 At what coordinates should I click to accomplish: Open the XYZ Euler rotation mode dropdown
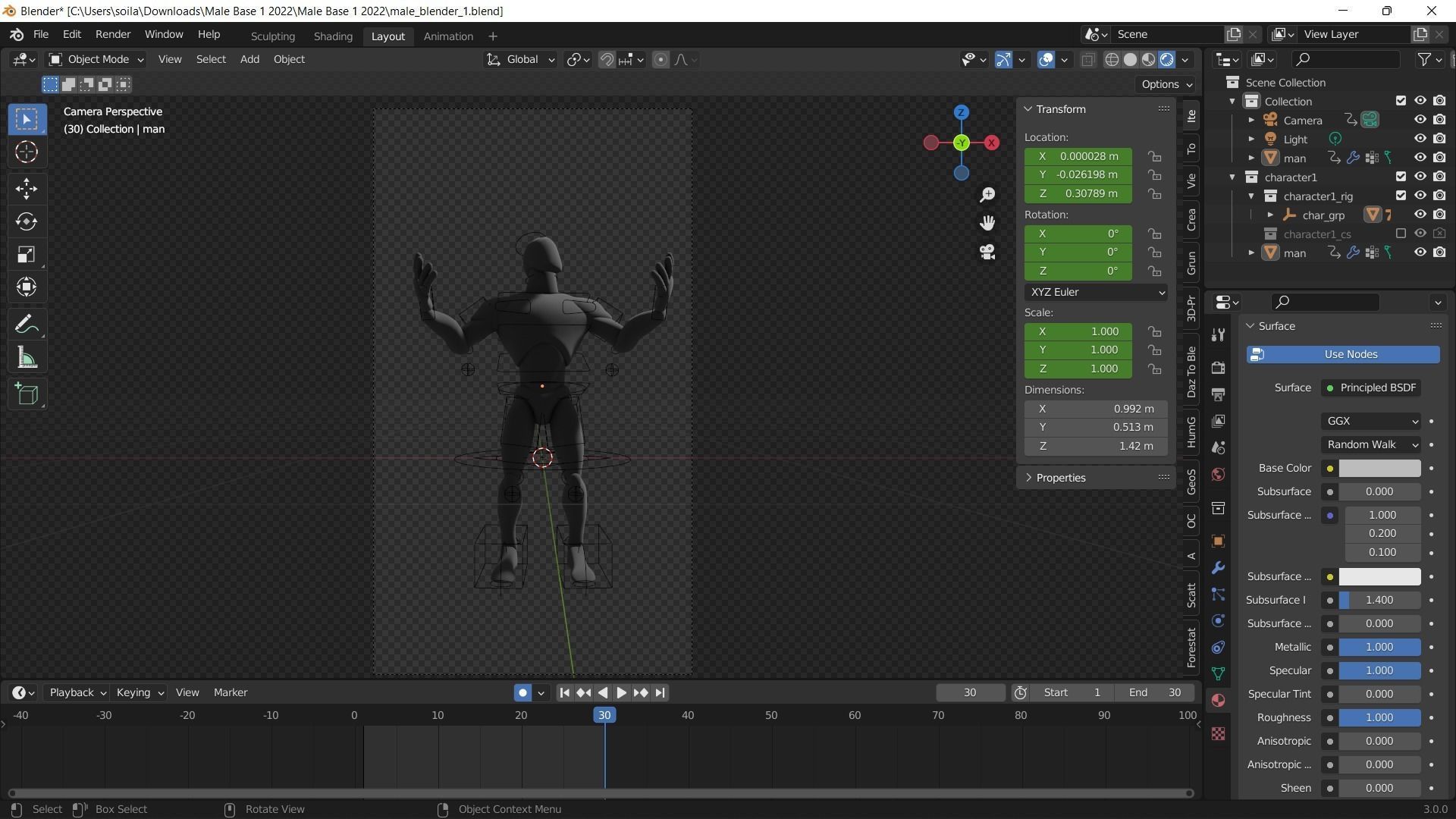[1096, 292]
